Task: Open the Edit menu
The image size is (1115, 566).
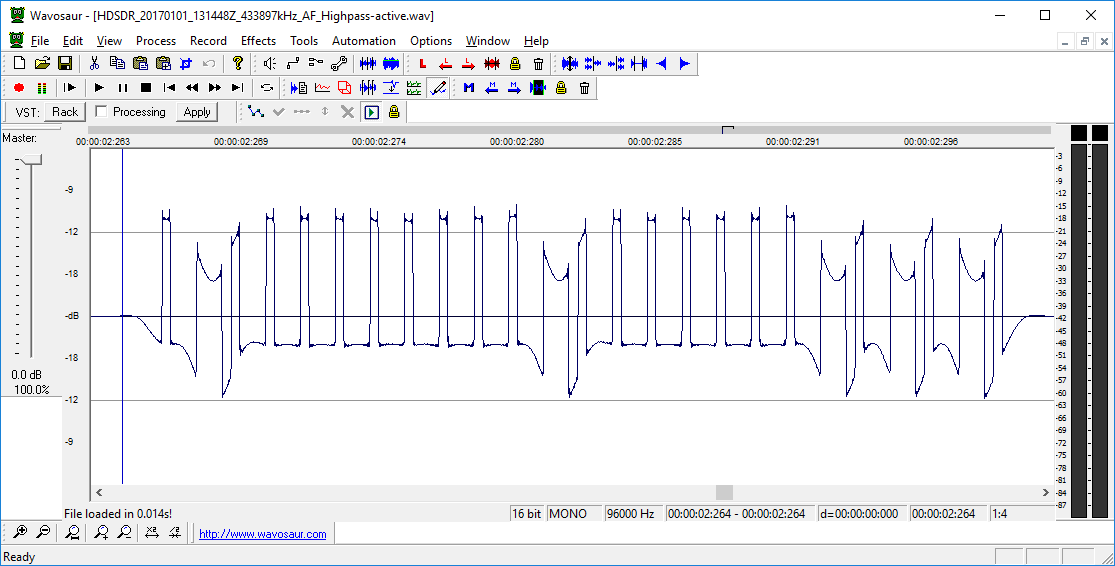Action: [x=73, y=41]
